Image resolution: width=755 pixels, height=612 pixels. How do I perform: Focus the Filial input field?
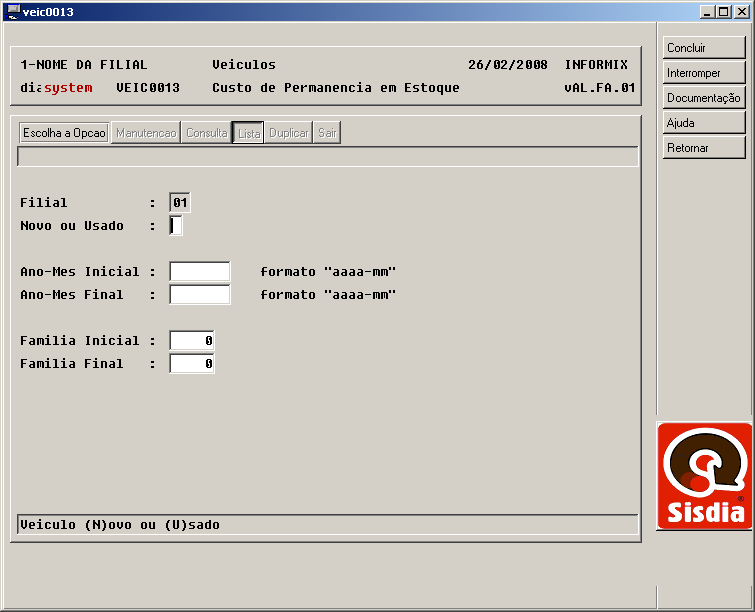click(180, 203)
